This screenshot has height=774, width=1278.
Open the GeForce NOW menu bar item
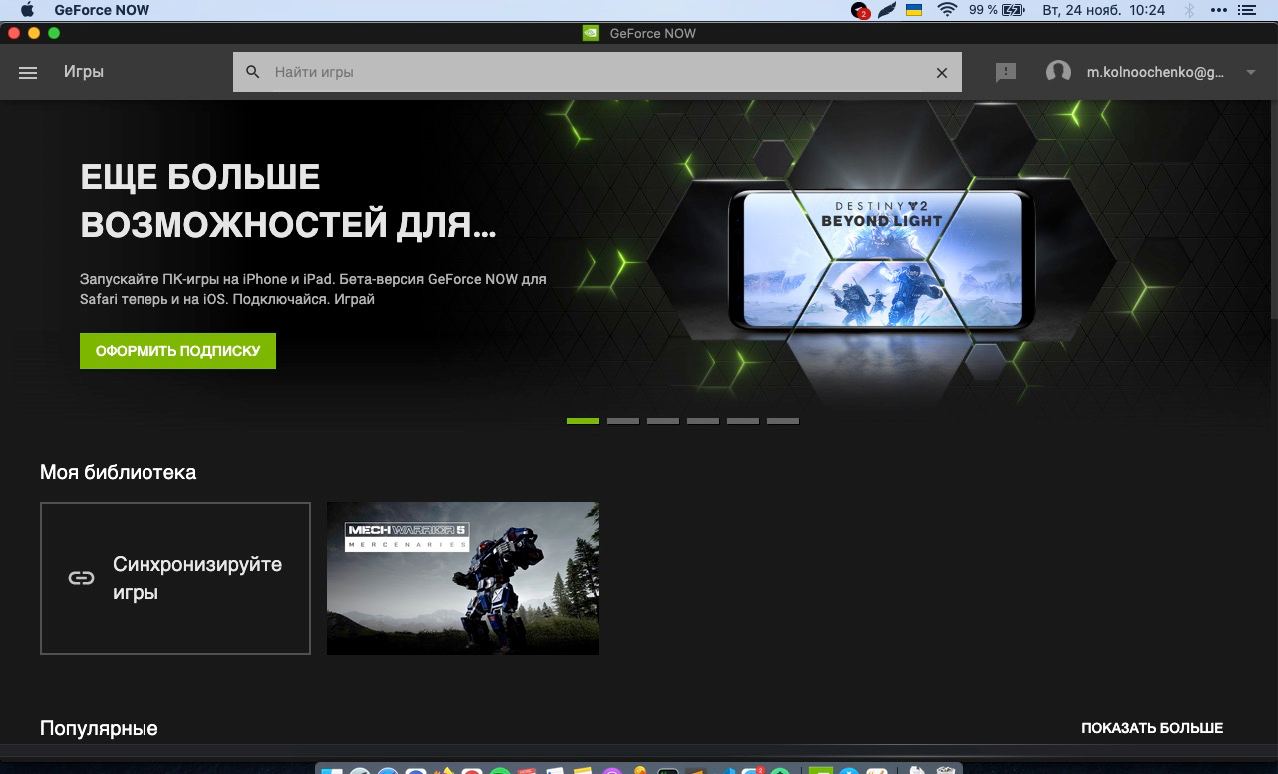tap(102, 10)
